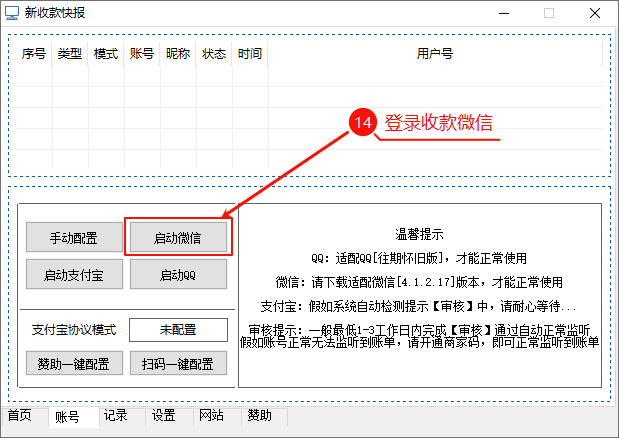Click the 手动配置 button
This screenshot has width=619, height=438.
coord(74,238)
